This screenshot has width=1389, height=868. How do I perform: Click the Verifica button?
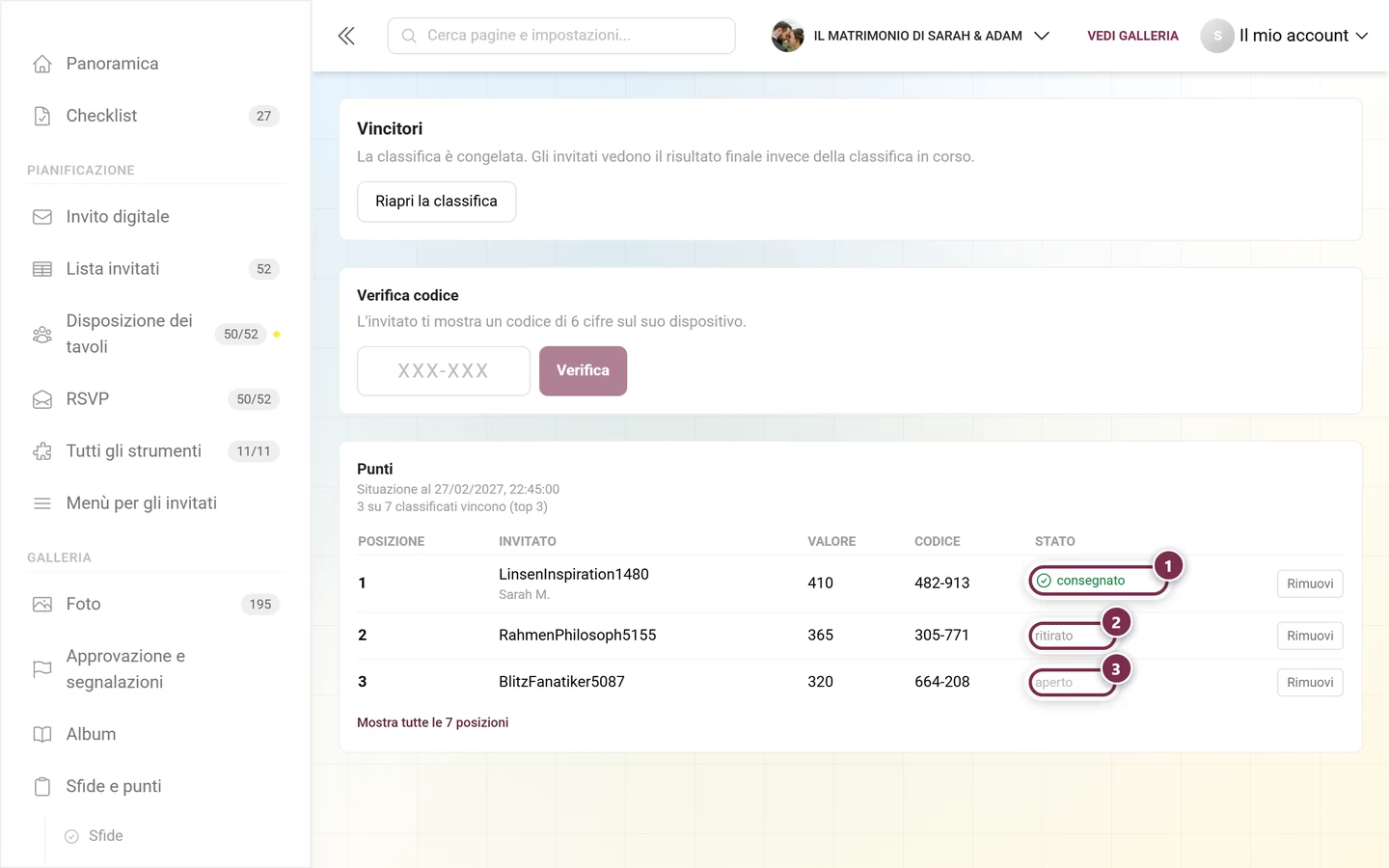tap(583, 370)
